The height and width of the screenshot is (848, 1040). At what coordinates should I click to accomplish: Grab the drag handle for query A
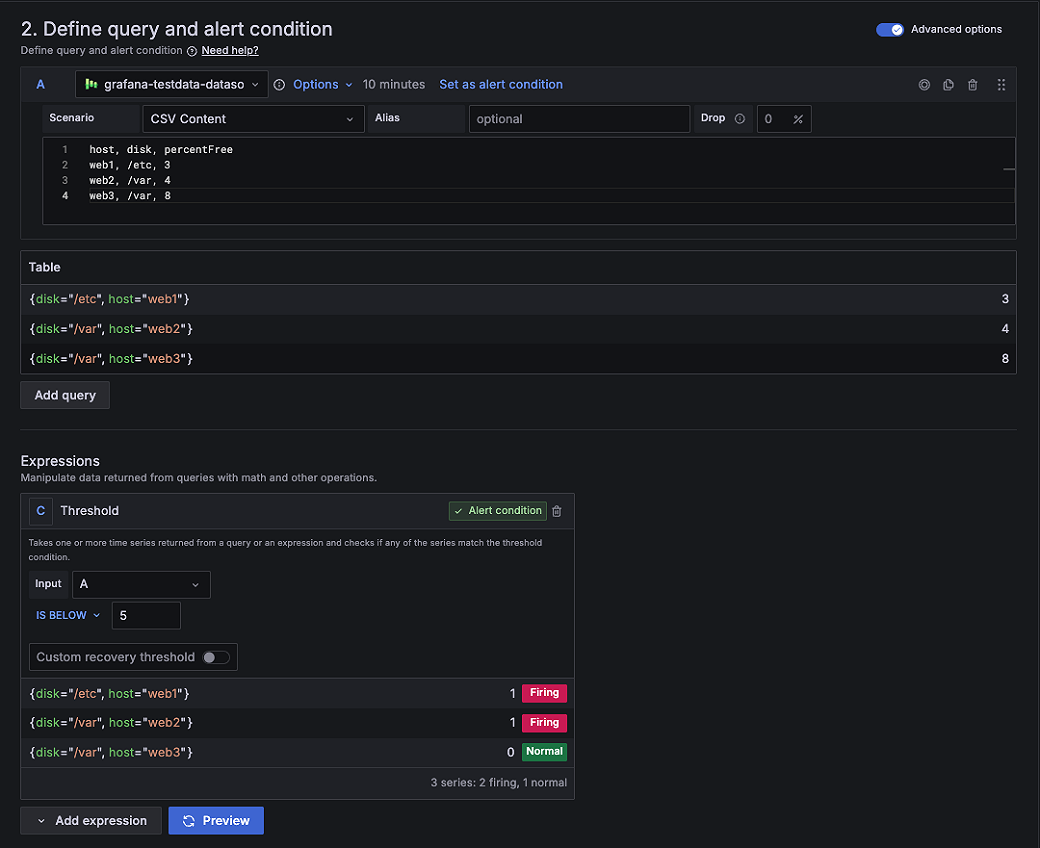(1001, 85)
